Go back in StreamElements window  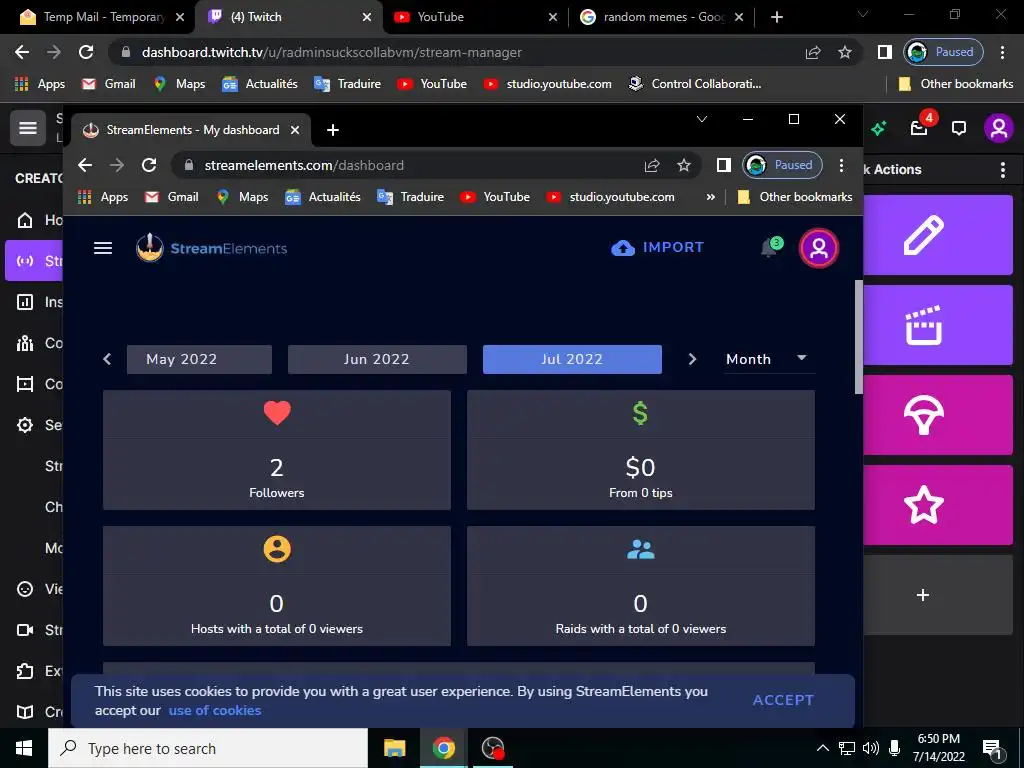tap(85, 165)
